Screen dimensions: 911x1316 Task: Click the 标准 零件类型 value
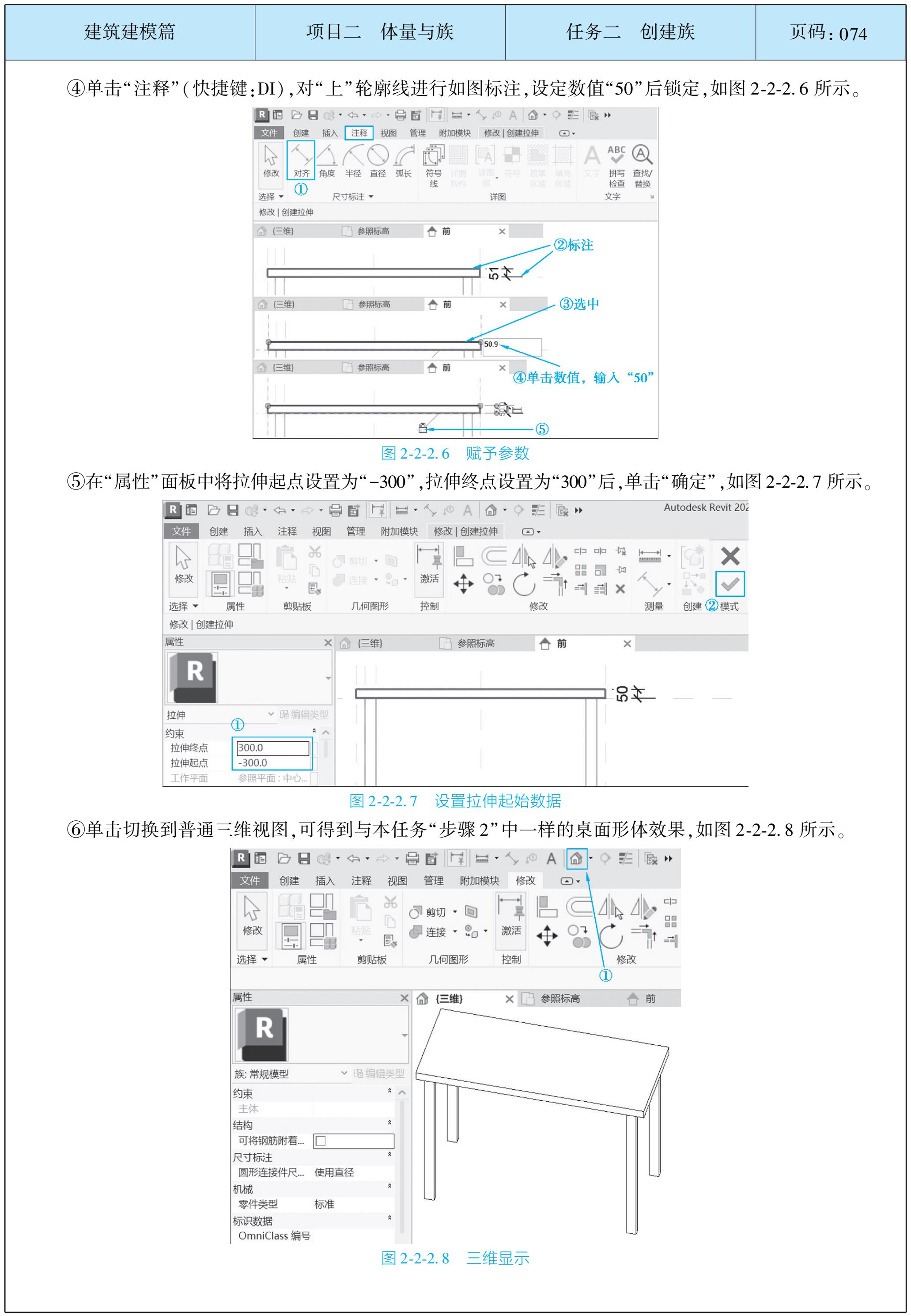[324, 1204]
